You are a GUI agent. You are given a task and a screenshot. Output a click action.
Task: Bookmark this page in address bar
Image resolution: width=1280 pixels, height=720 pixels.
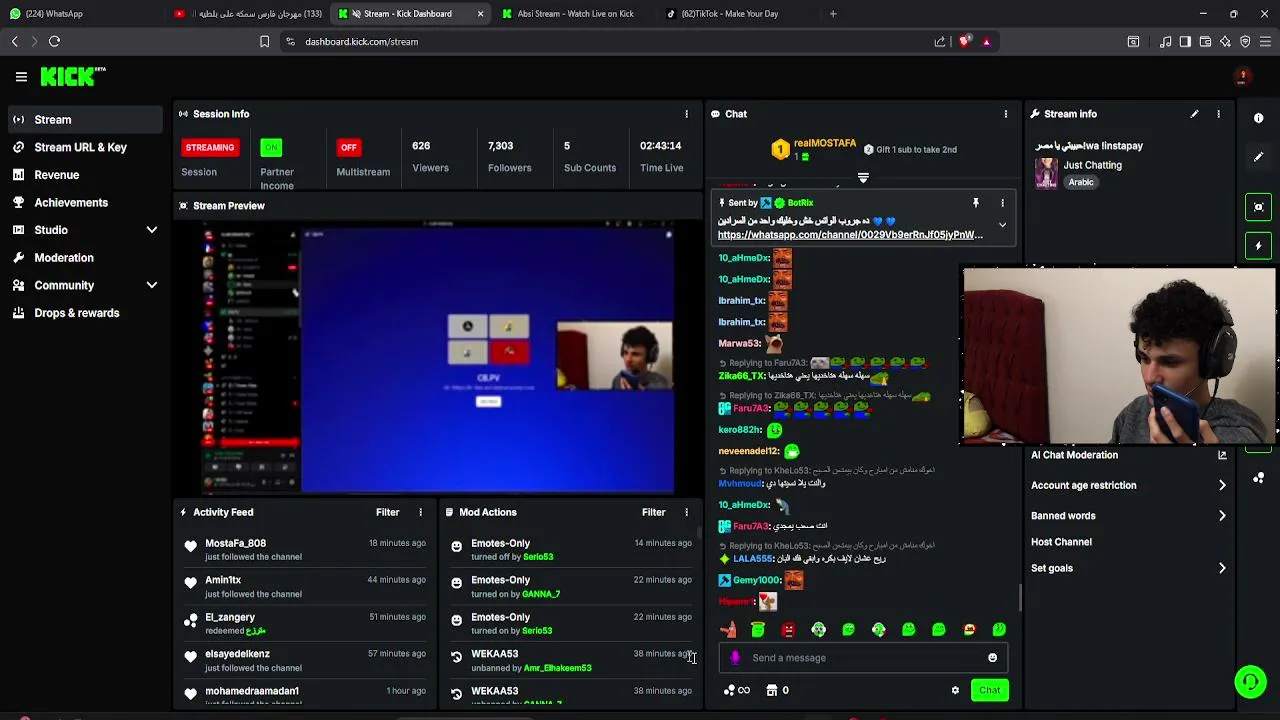click(x=264, y=42)
